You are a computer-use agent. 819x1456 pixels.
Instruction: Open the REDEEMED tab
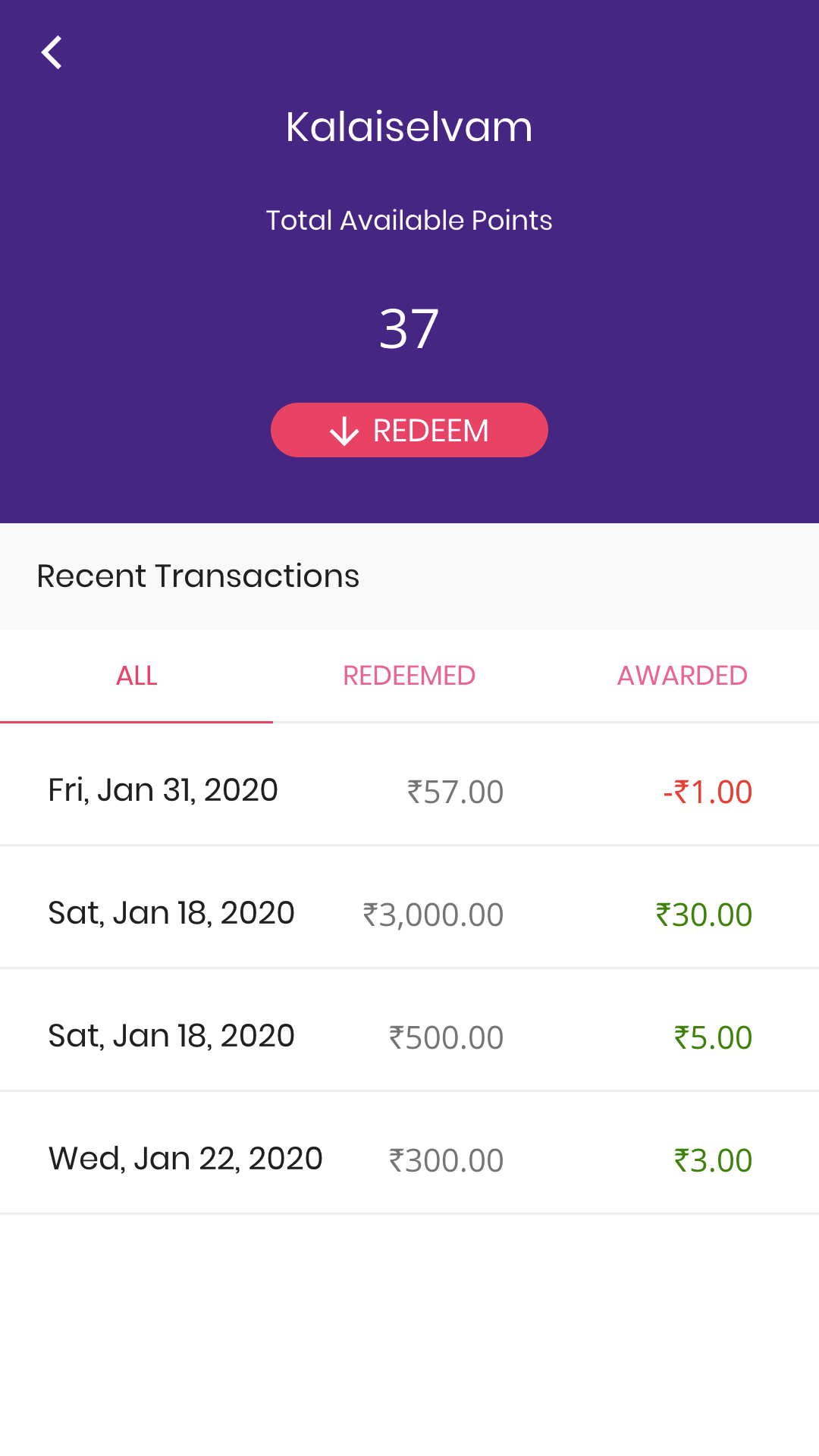point(409,676)
